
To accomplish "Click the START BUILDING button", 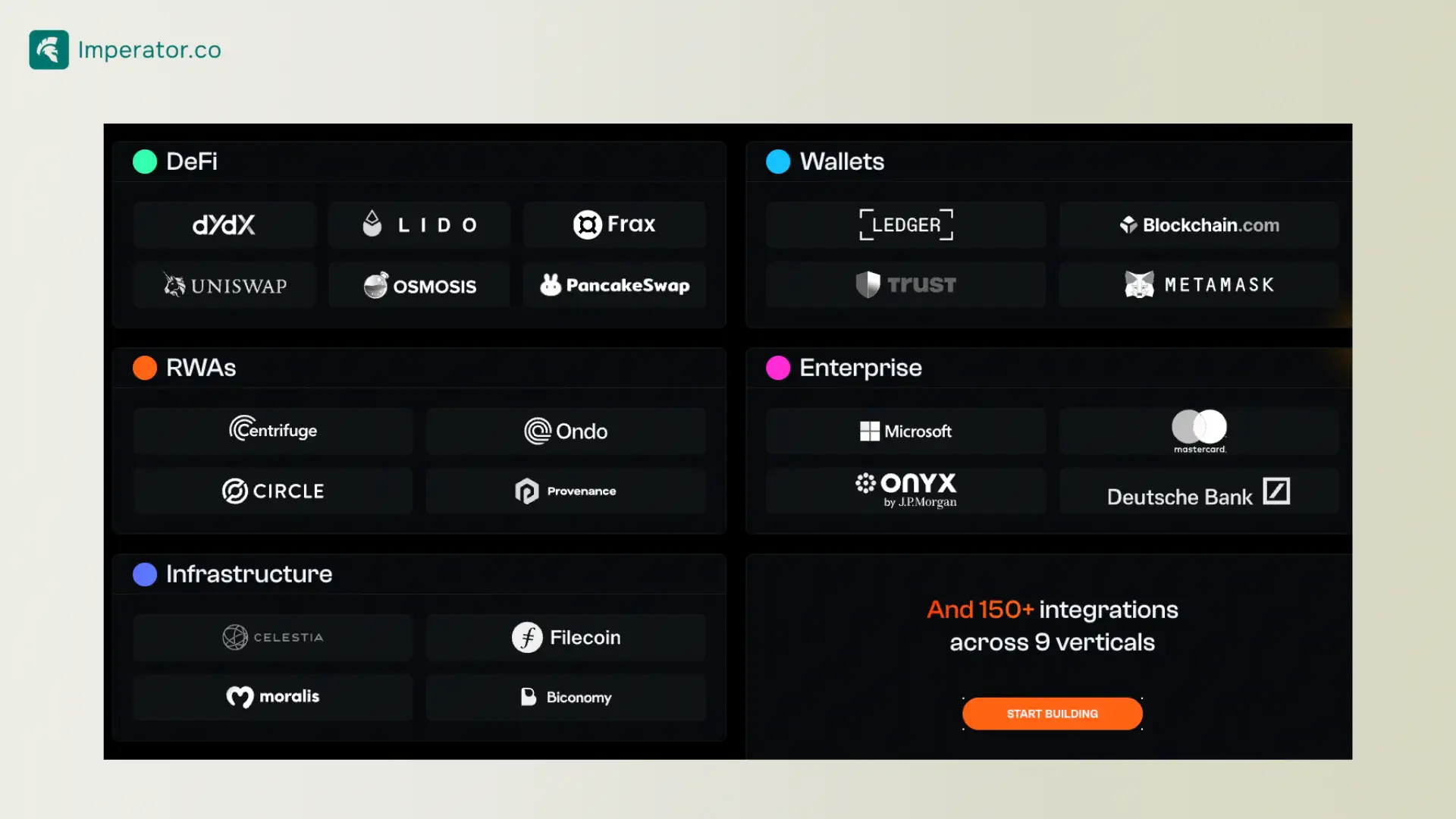I will click(1052, 714).
